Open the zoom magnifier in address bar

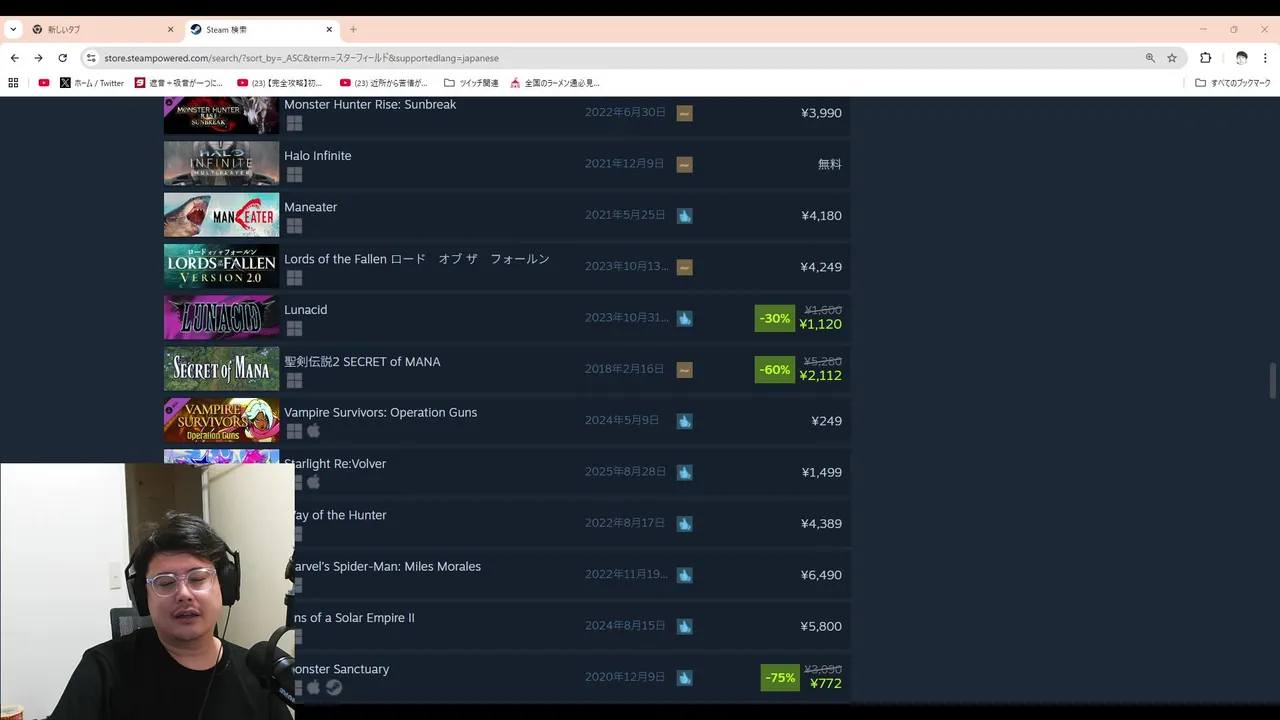click(1150, 58)
